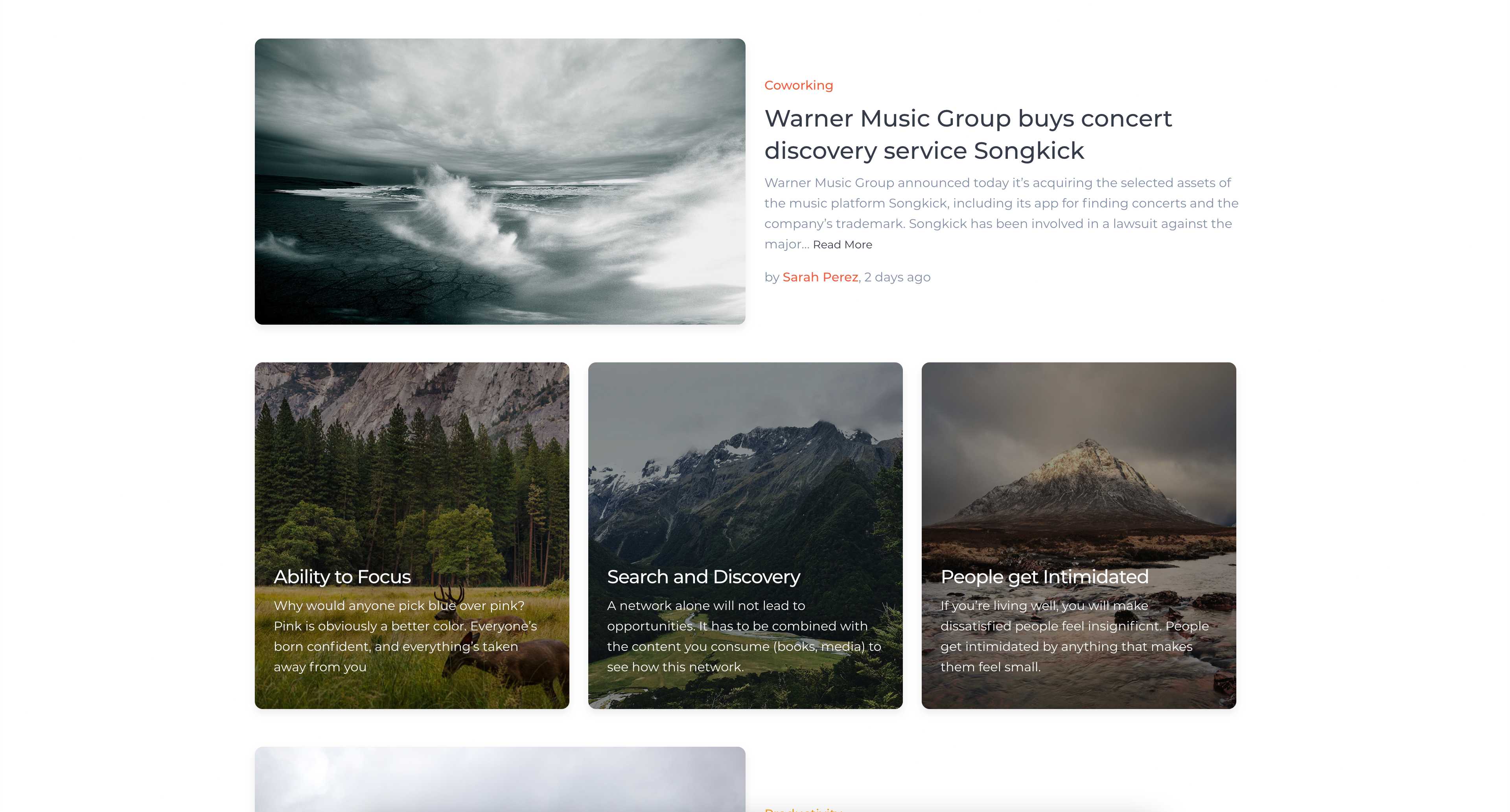This screenshot has width=1510, height=812.
Task: Open the People get Intimidated card title
Action: point(1043,577)
